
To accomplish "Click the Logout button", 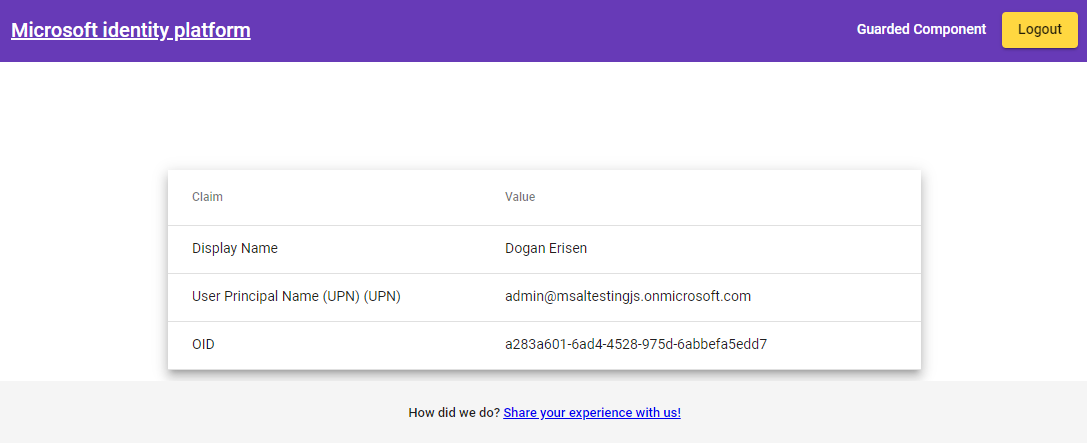I will (1039, 30).
